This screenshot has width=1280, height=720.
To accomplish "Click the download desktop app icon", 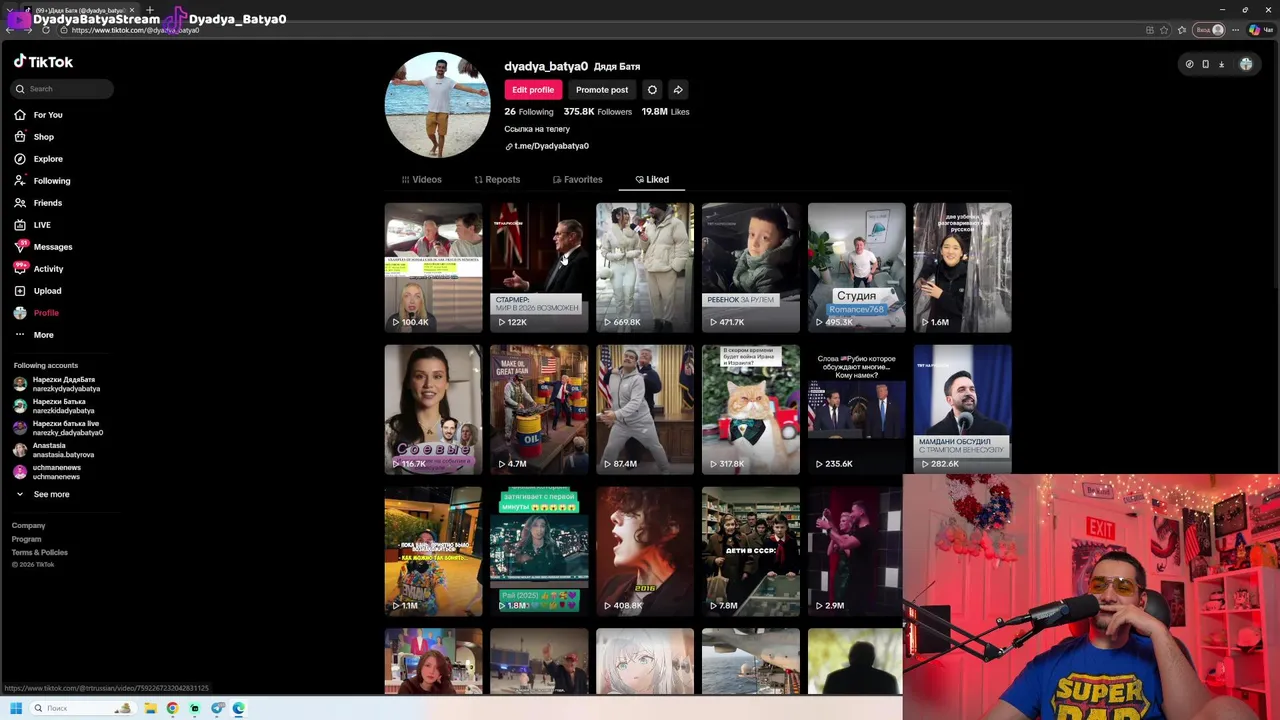I will point(1221,64).
